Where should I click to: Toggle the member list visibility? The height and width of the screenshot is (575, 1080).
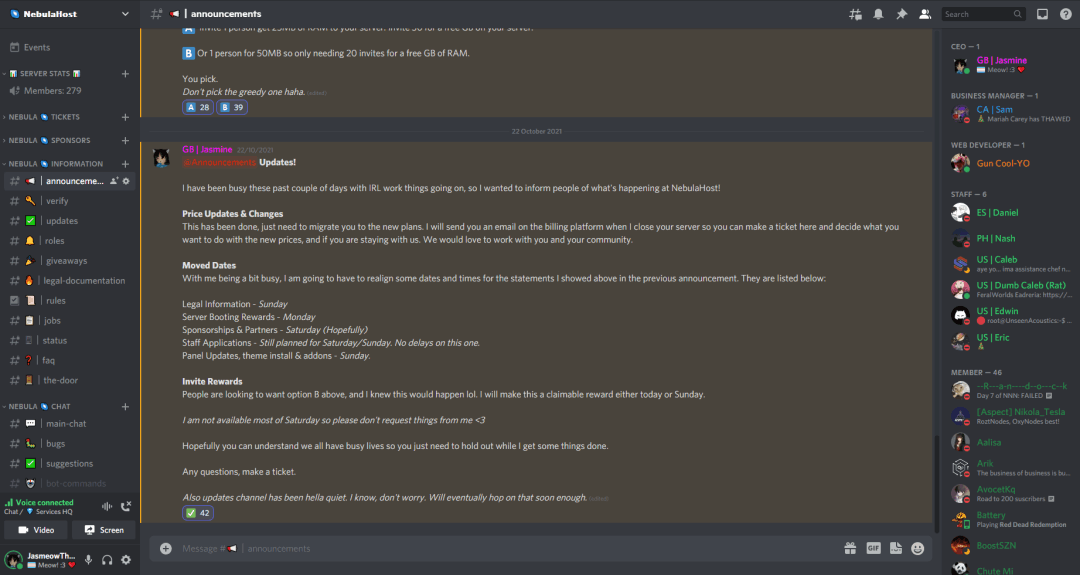[925, 14]
